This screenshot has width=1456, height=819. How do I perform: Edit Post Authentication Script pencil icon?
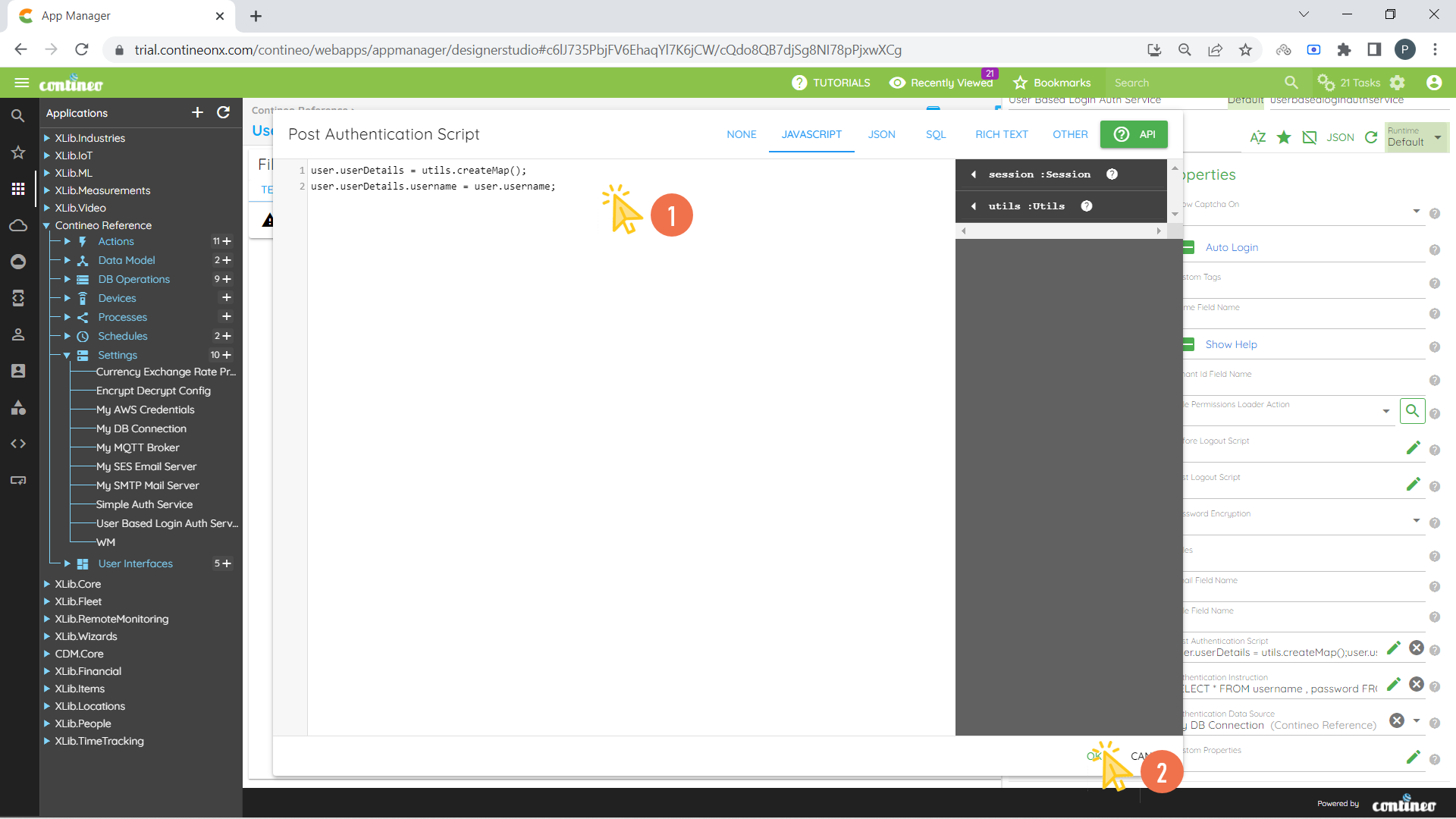[x=1393, y=648]
